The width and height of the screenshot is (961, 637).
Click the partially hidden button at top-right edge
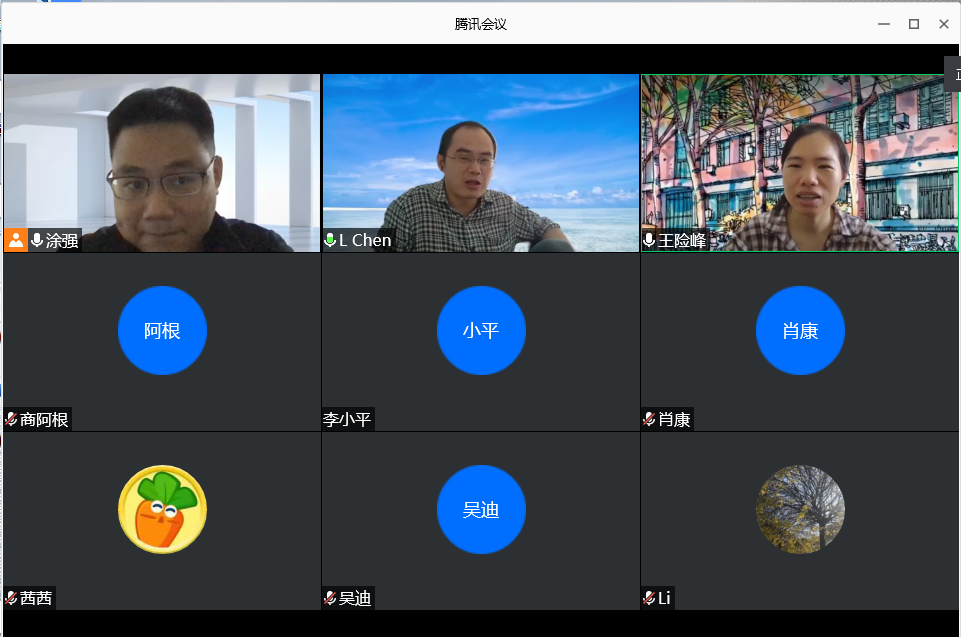point(953,73)
